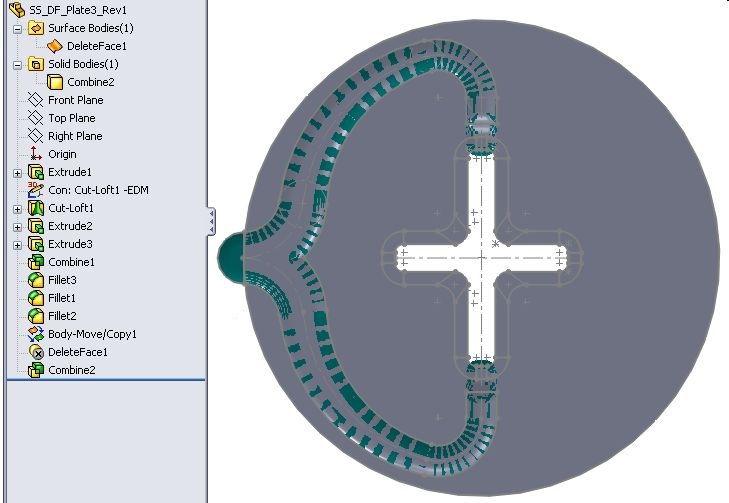Expand the Extrude3 feature node
Screen dimensions: 729x503
point(17,245)
